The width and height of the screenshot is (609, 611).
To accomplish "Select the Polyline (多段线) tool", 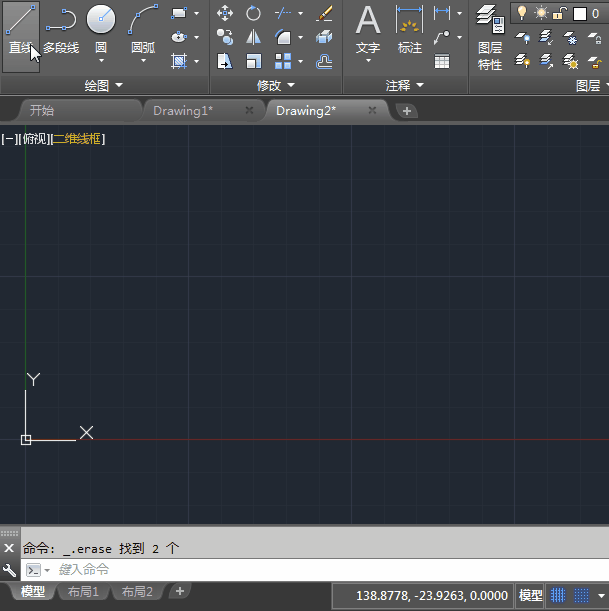I will [61, 30].
